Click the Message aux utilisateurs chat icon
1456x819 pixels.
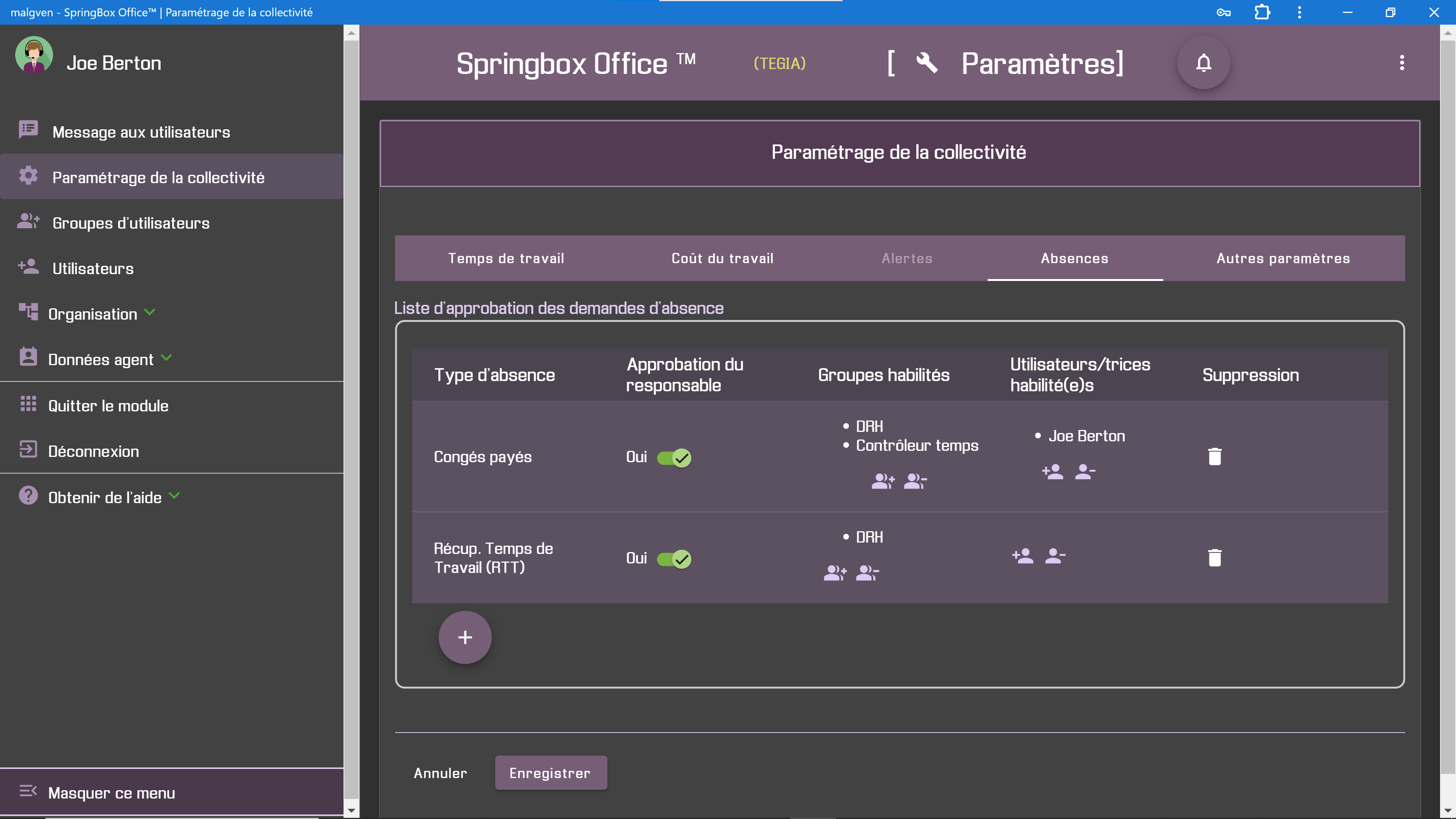tap(28, 129)
